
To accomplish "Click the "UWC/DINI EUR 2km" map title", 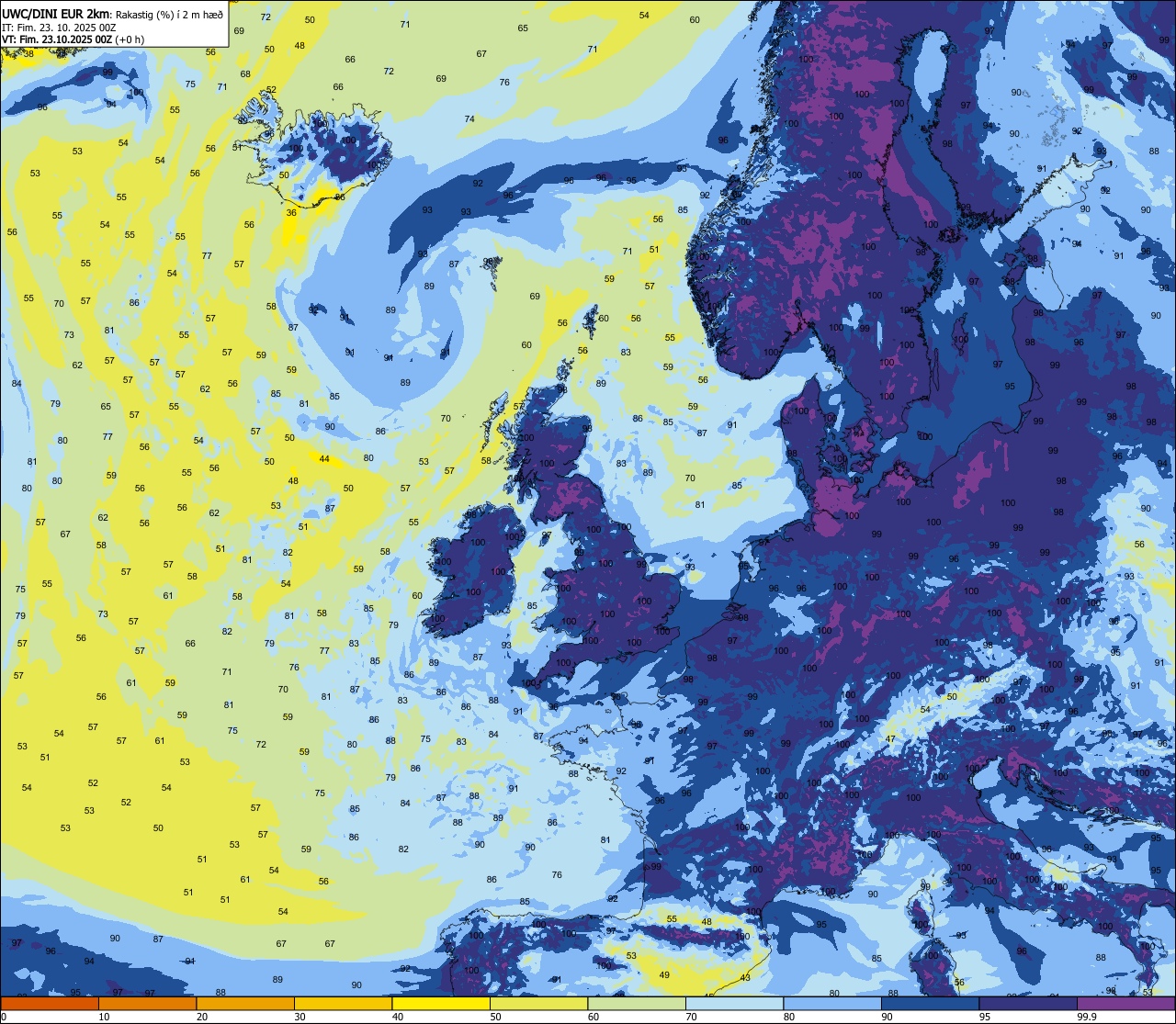I will [57, 13].
